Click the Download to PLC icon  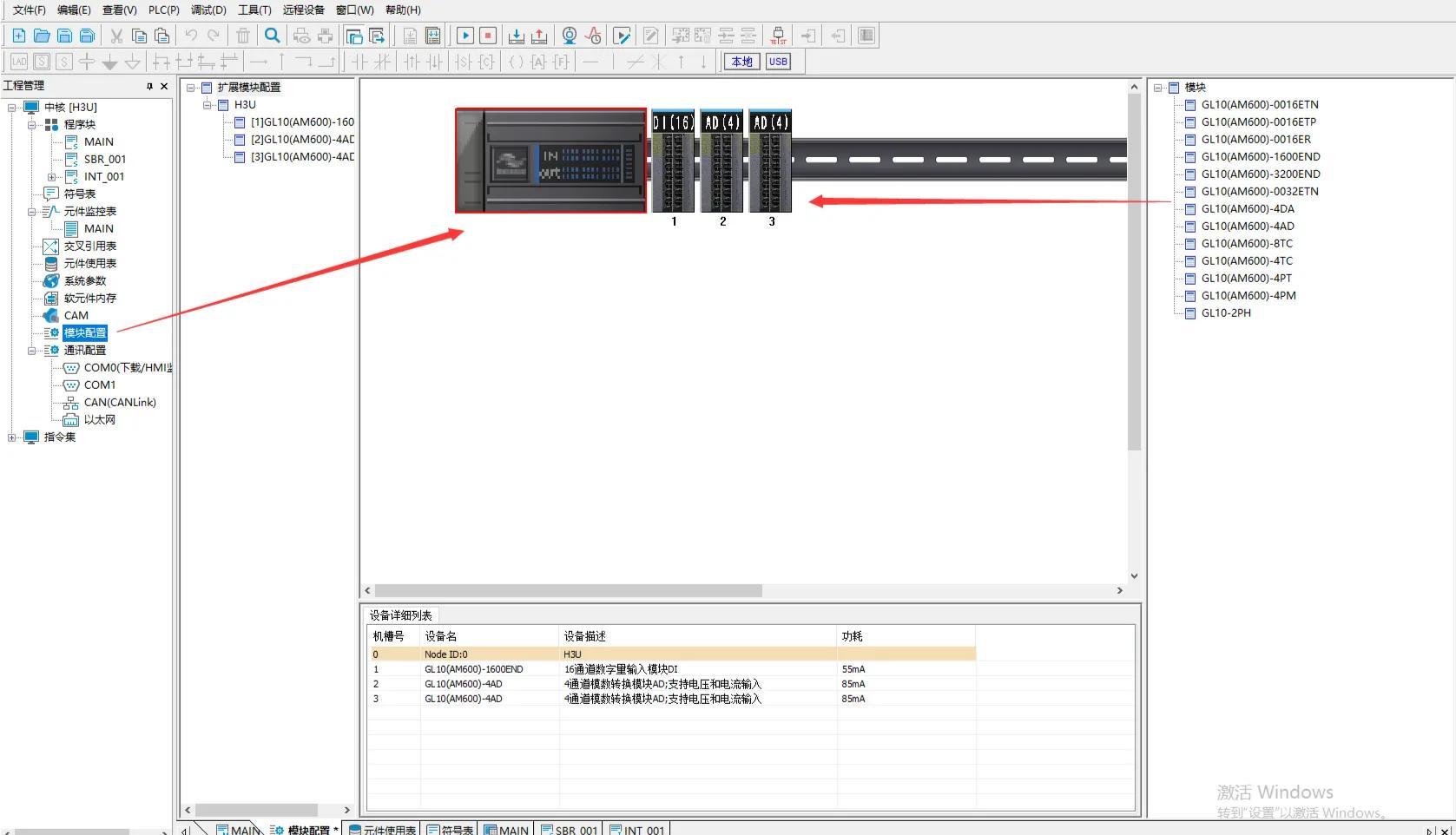click(x=516, y=36)
